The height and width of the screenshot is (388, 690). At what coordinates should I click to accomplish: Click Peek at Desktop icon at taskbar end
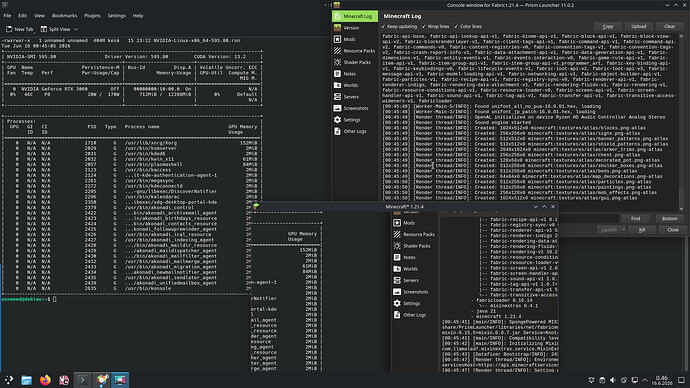[x=681, y=380]
